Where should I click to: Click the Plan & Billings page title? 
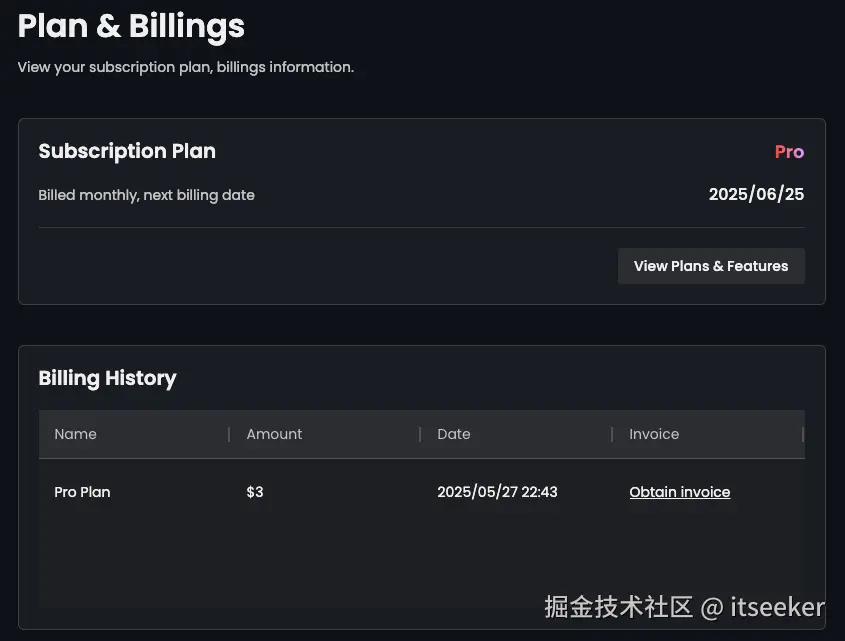(x=131, y=26)
